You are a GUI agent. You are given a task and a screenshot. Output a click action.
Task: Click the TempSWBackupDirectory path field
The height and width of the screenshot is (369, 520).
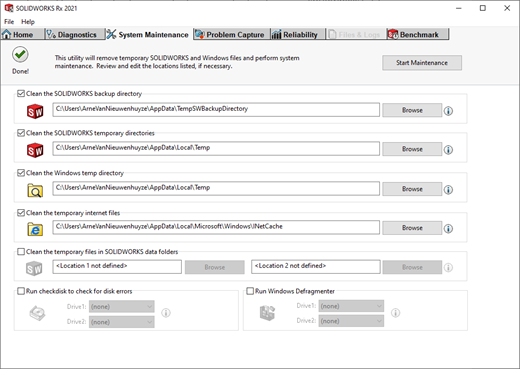coord(216,110)
